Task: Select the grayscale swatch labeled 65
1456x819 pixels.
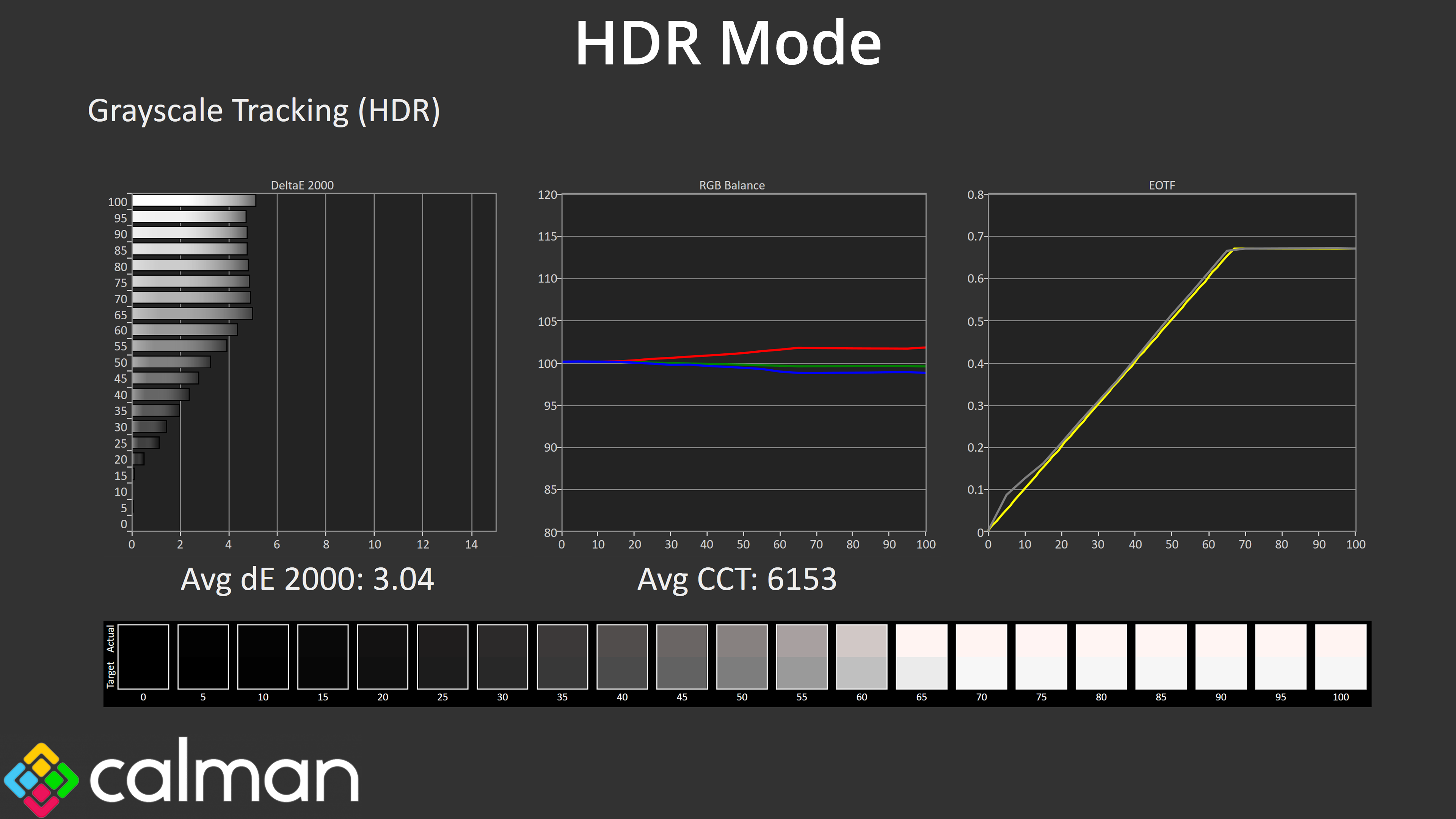Action: (x=921, y=656)
